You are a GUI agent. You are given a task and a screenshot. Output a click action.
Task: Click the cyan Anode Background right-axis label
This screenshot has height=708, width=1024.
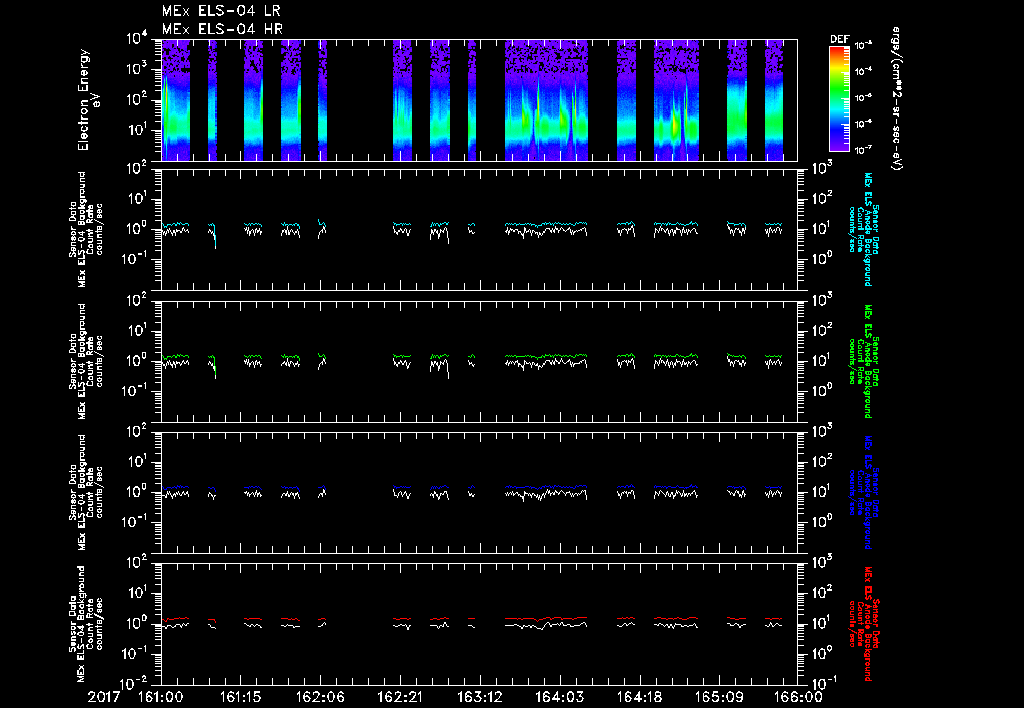[863, 229]
